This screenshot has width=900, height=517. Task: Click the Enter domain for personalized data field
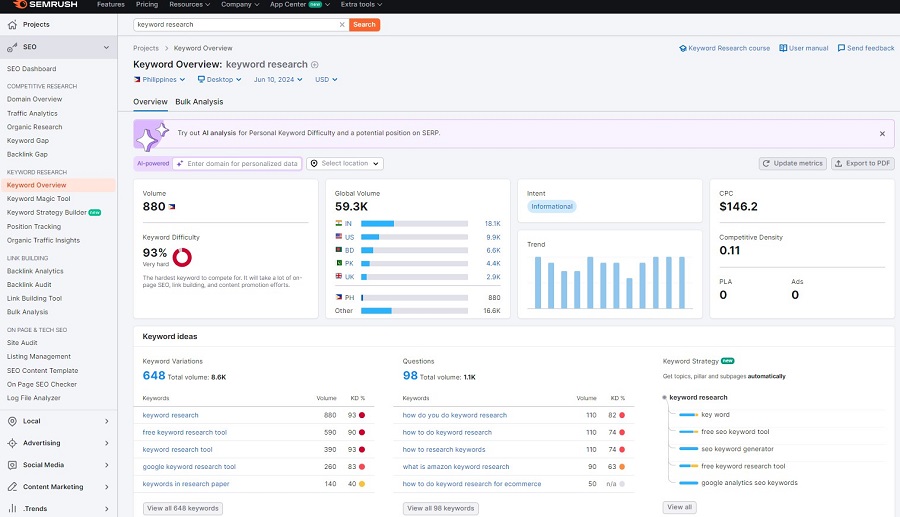(x=237, y=164)
